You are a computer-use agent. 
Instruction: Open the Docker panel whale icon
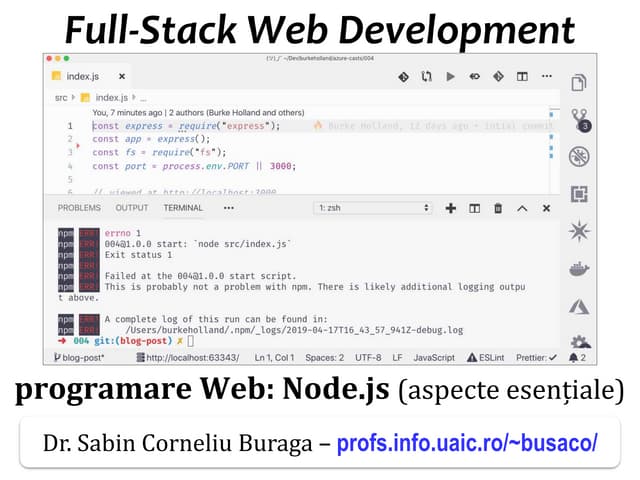[579, 269]
